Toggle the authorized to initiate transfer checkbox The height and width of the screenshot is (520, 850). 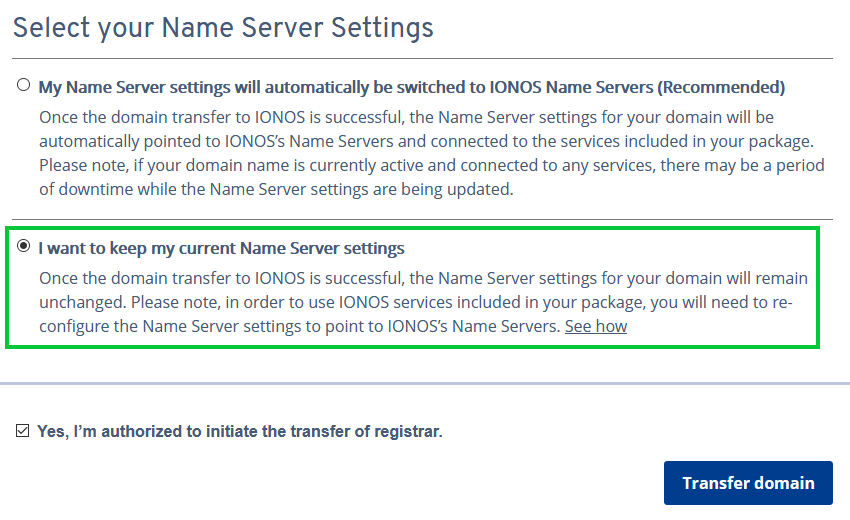[22, 431]
